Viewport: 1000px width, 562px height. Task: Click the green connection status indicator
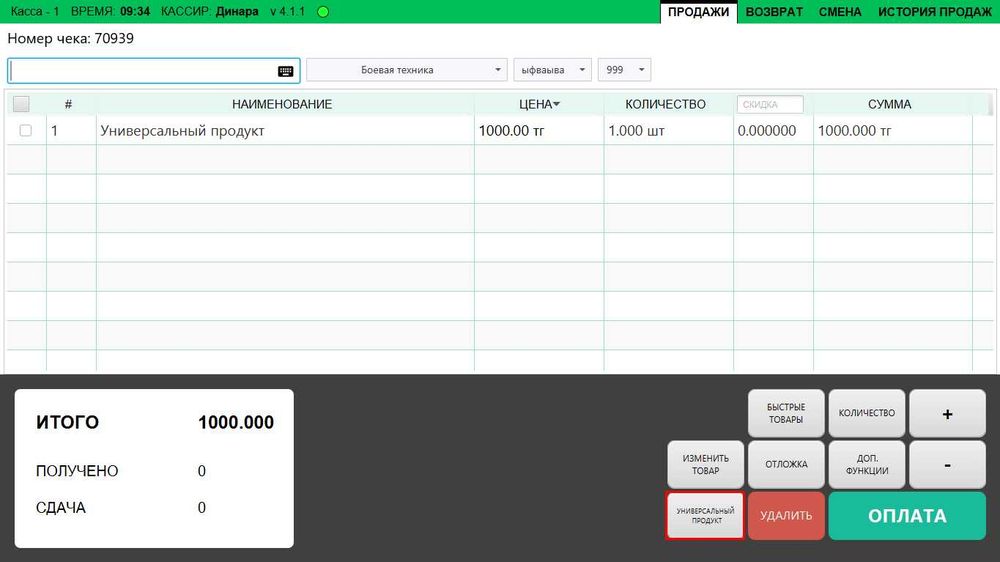click(323, 11)
